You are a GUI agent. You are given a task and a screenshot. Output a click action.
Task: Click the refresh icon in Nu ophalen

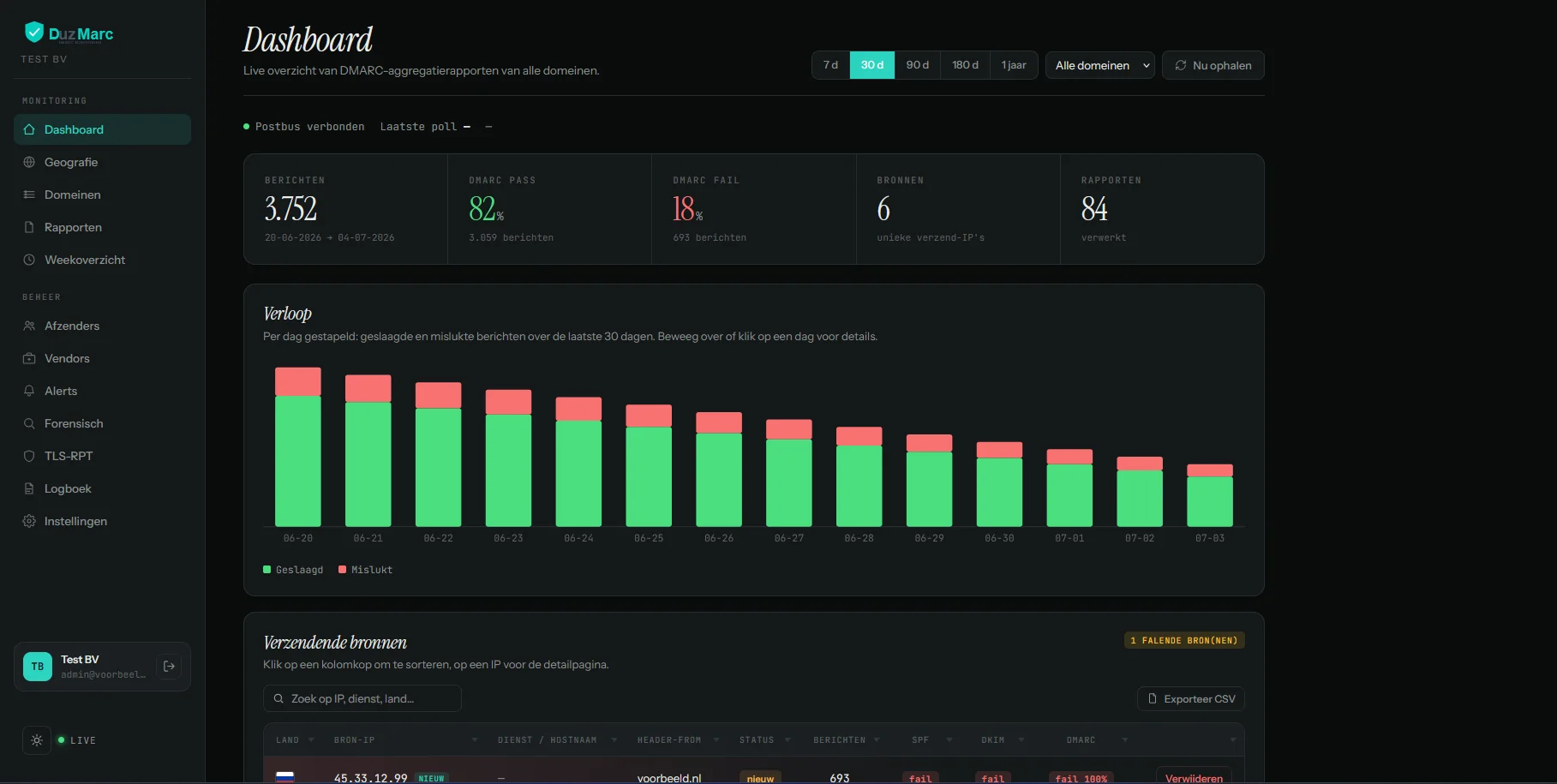1181,65
